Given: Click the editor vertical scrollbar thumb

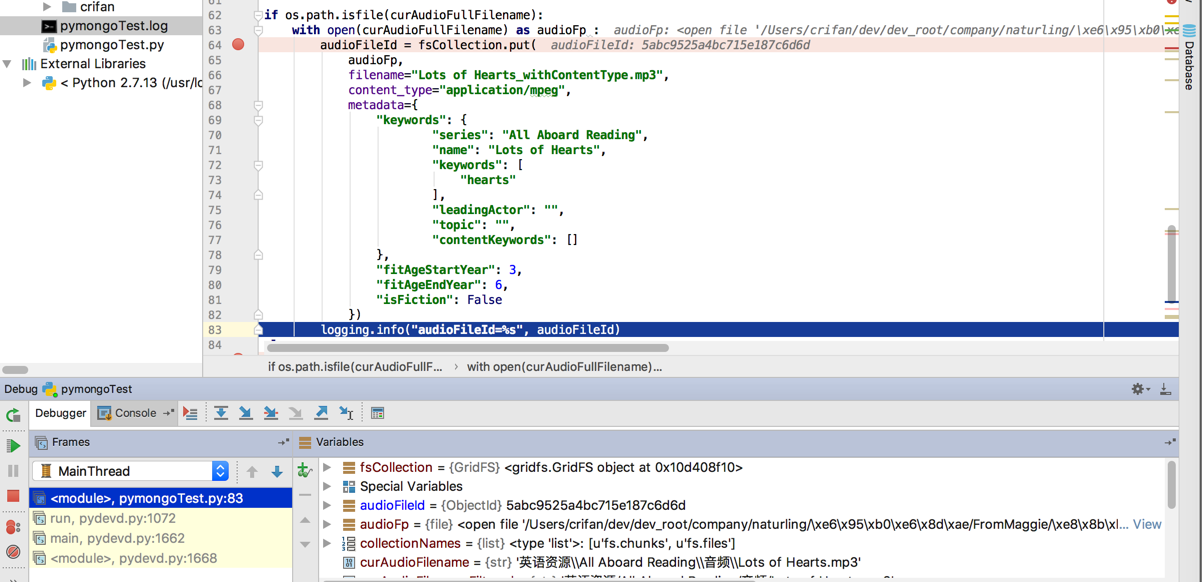Looking at the screenshot, I should pyautogui.click(x=1171, y=264).
